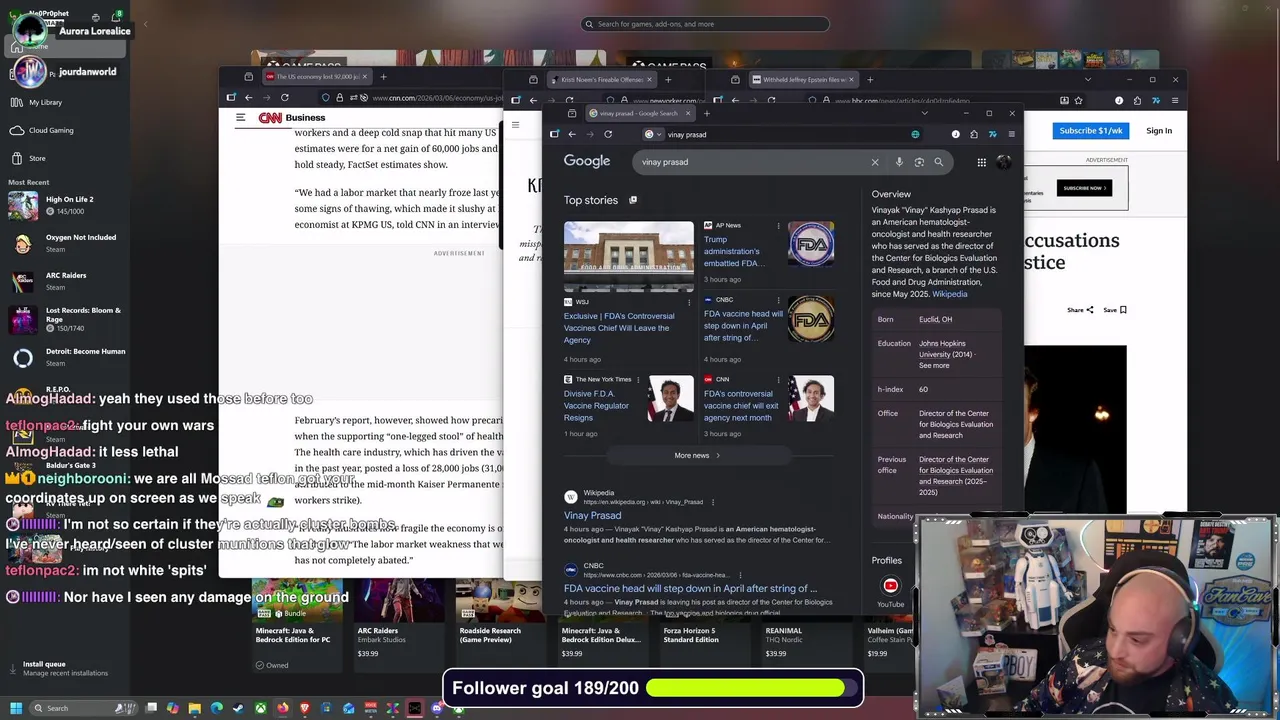Select High On Life 2 in Most Recent

click(x=65, y=205)
